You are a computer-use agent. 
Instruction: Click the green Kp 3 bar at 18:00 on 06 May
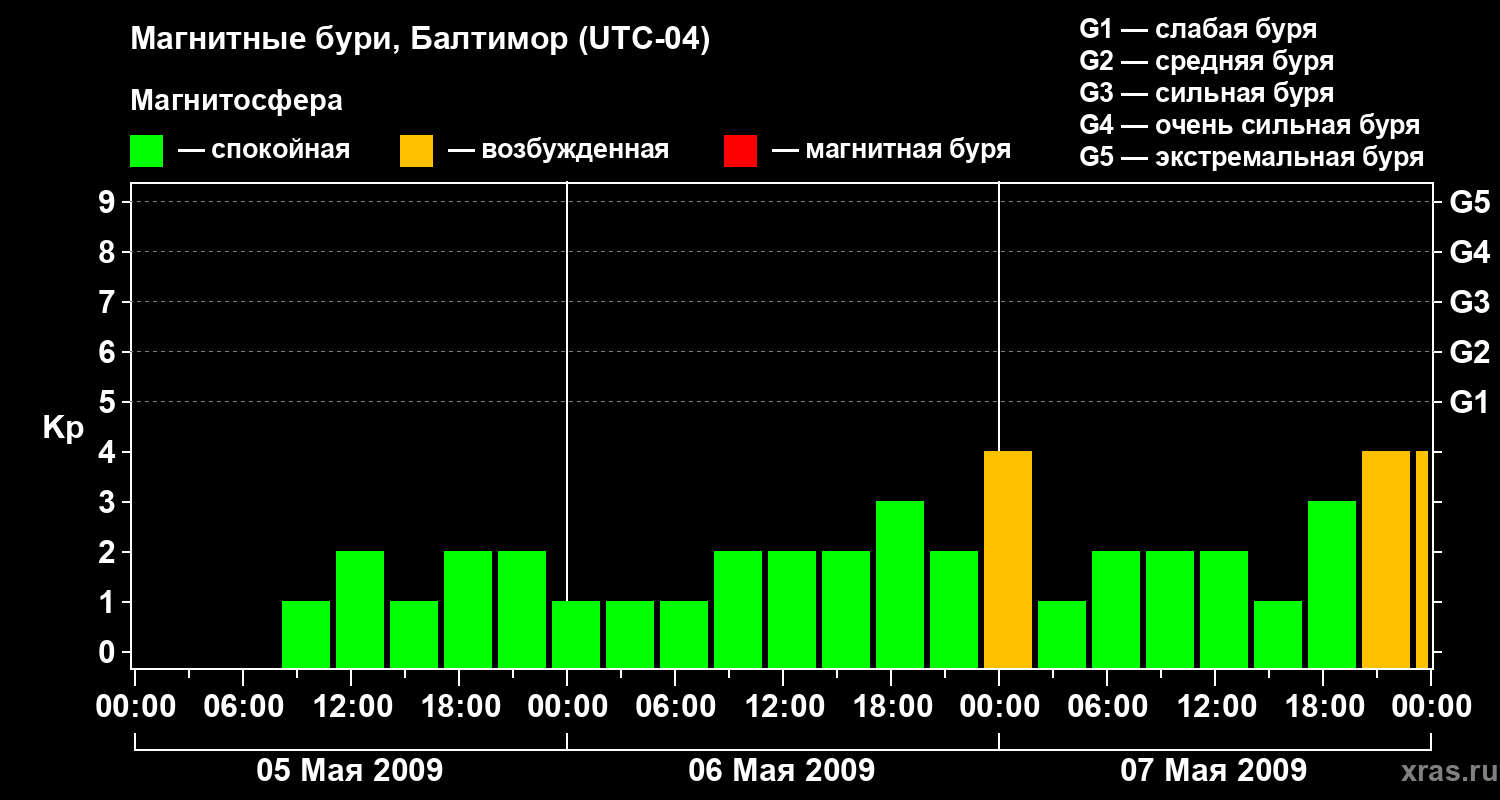900,585
